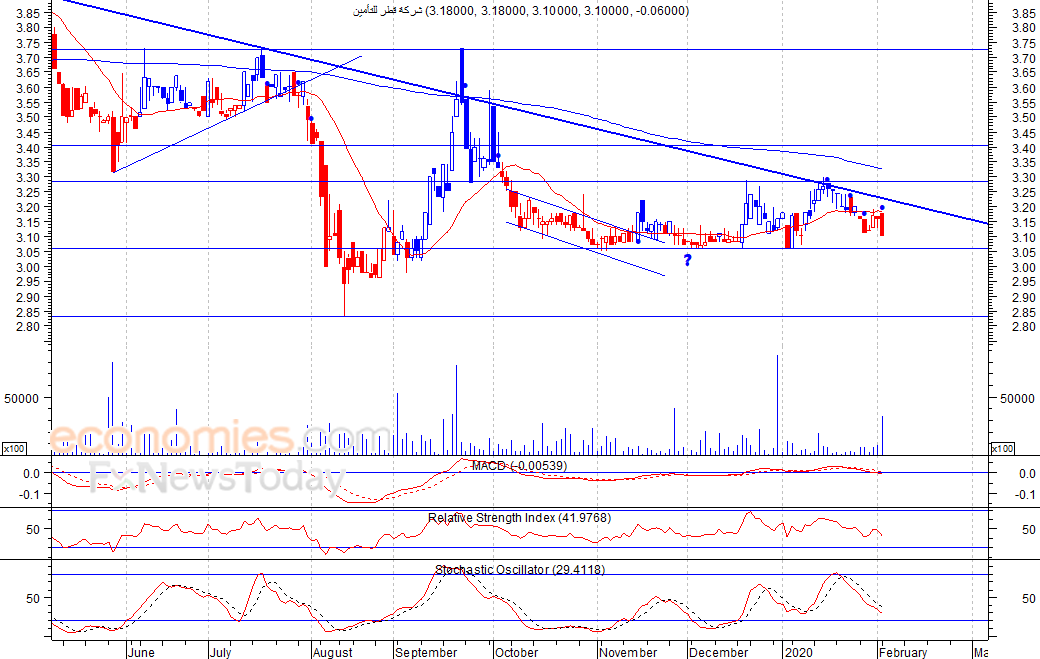Viewport: 1040px width, 659px height.
Task: Click the July label on the time axis
Action: coord(220,652)
